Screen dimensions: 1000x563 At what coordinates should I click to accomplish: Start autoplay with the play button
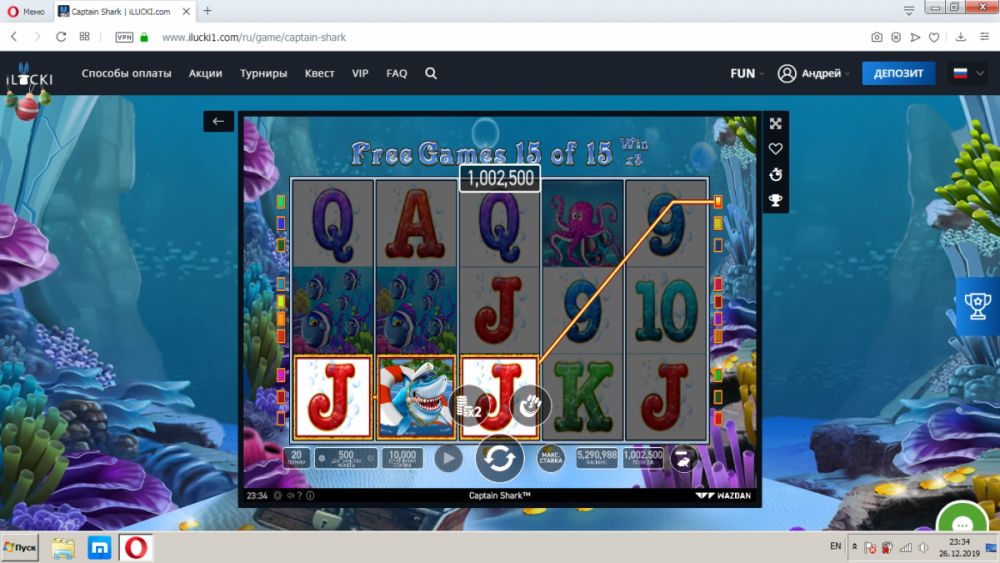(448, 458)
